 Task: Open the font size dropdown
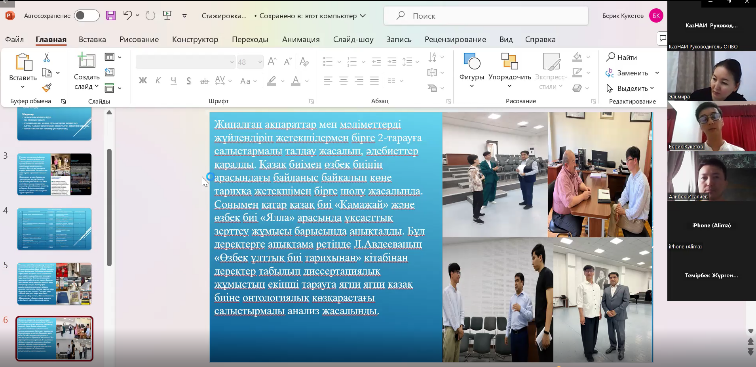pos(250,62)
